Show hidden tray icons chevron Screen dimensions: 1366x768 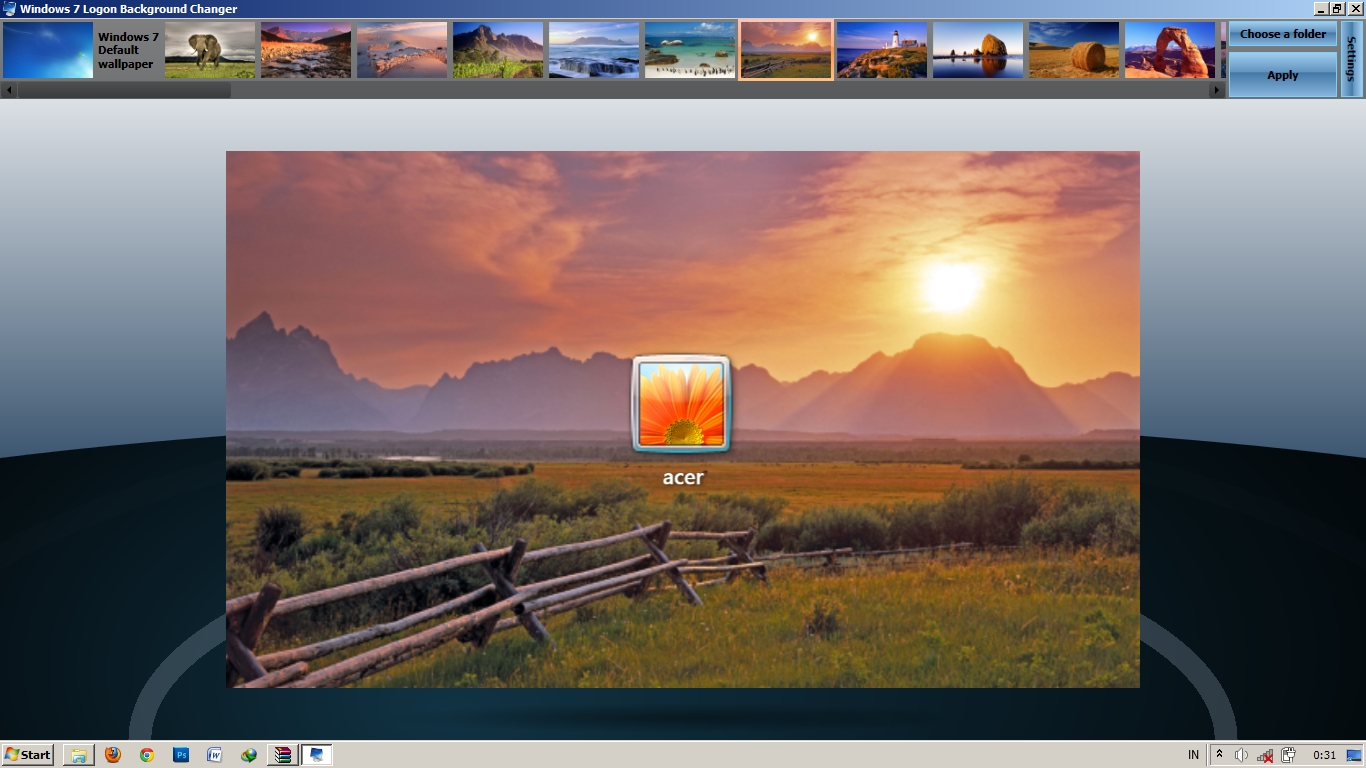pyautogui.click(x=1219, y=755)
